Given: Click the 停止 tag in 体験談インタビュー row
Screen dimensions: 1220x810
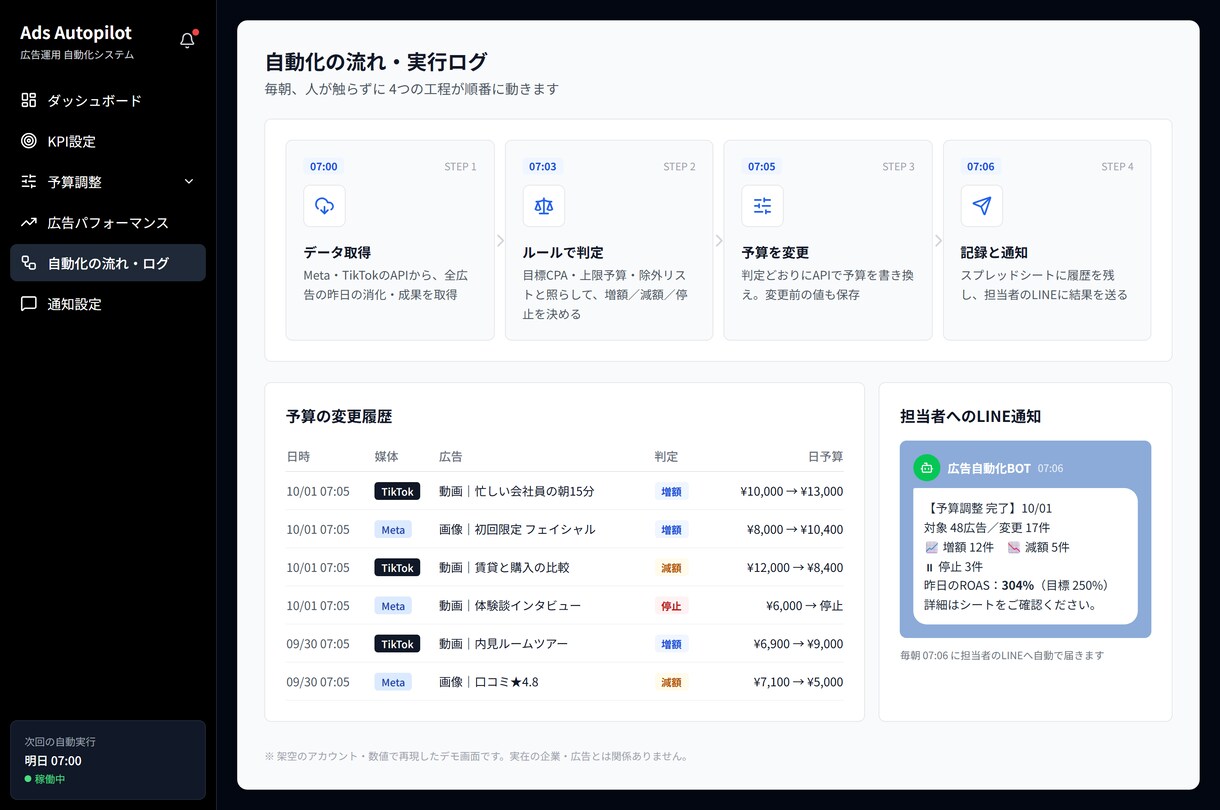Looking at the screenshot, I should click(x=671, y=606).
